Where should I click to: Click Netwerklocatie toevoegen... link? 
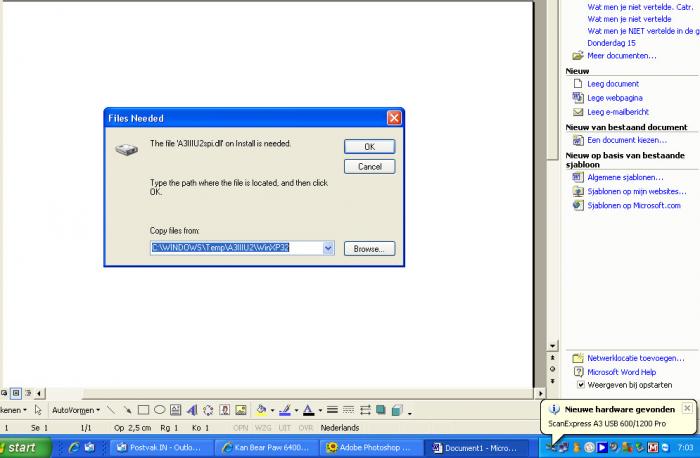(x=635, y=358)
